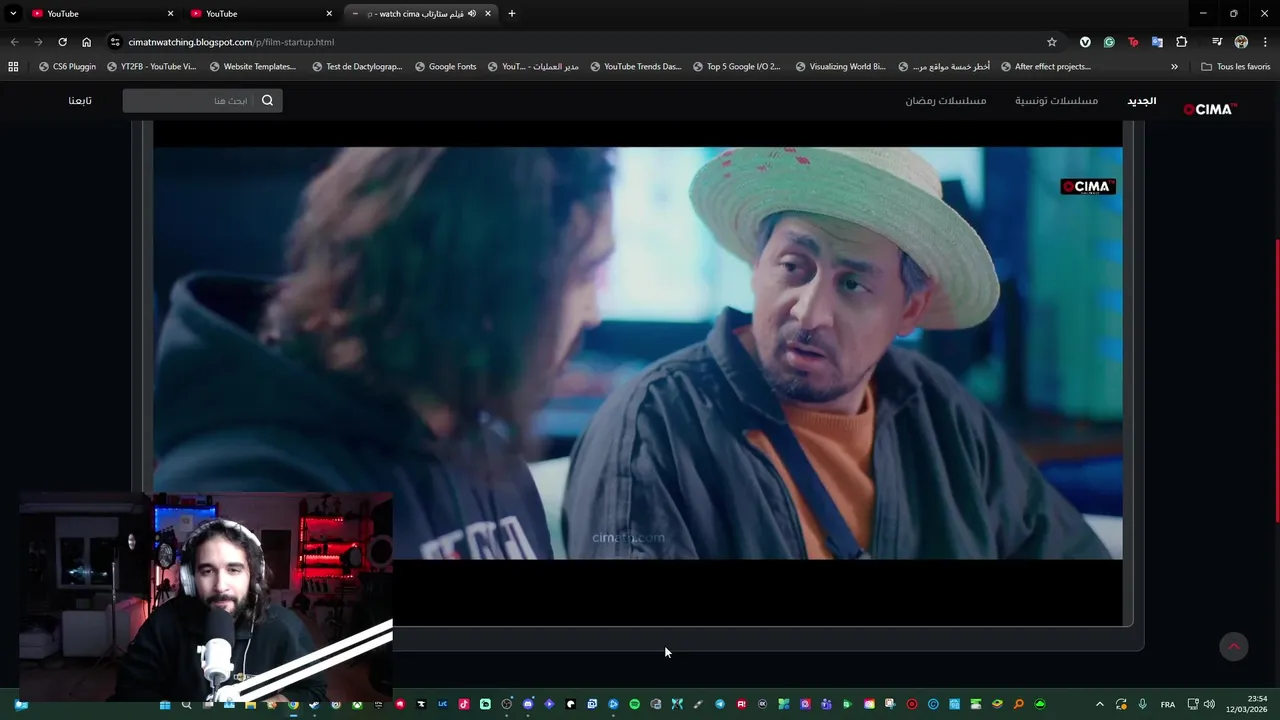The image size is (1280, 720).
Task: Open the Website Templates bookmark
Action: 253,67
